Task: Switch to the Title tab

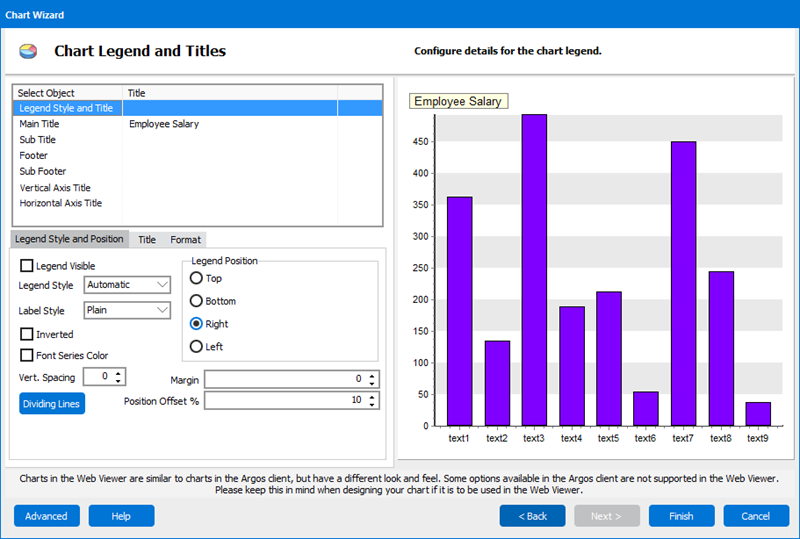Action: (x=147, y=240)
